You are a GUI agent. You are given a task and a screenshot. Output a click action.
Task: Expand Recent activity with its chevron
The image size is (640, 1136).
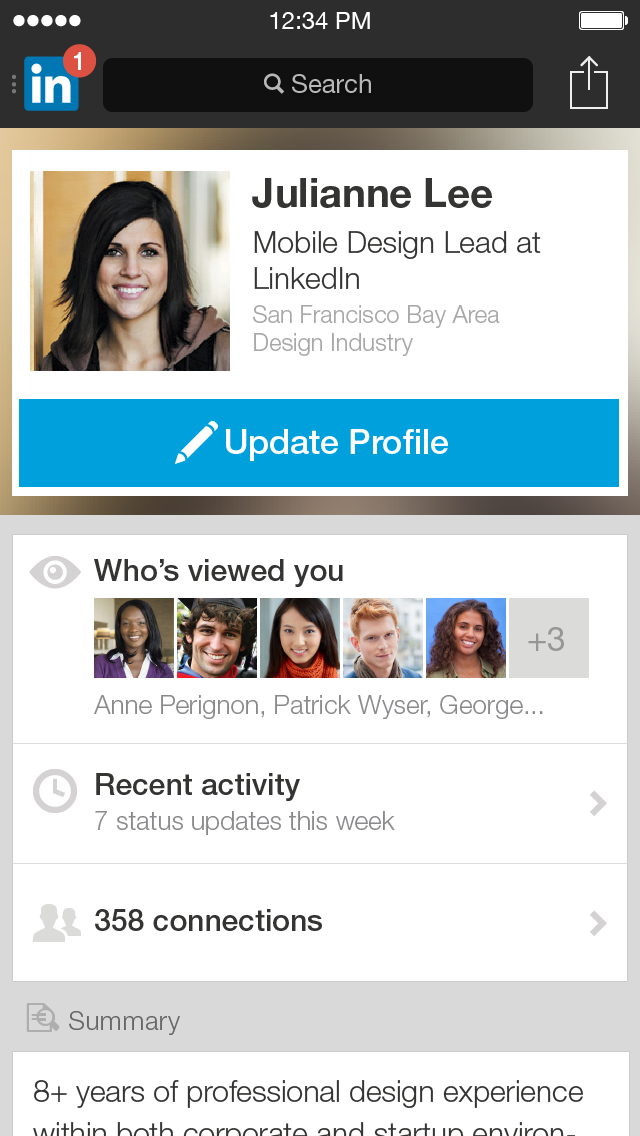coord(598,803)
